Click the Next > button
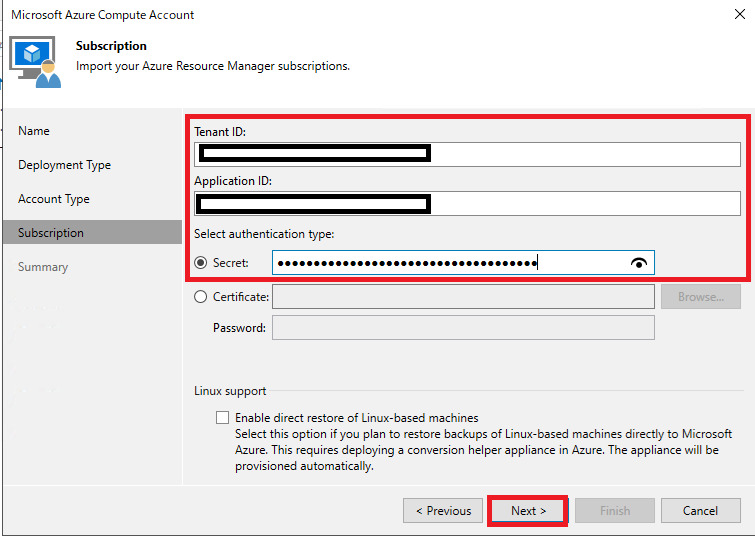This screenshot has height=537, width=755. (x=528, y=511)
